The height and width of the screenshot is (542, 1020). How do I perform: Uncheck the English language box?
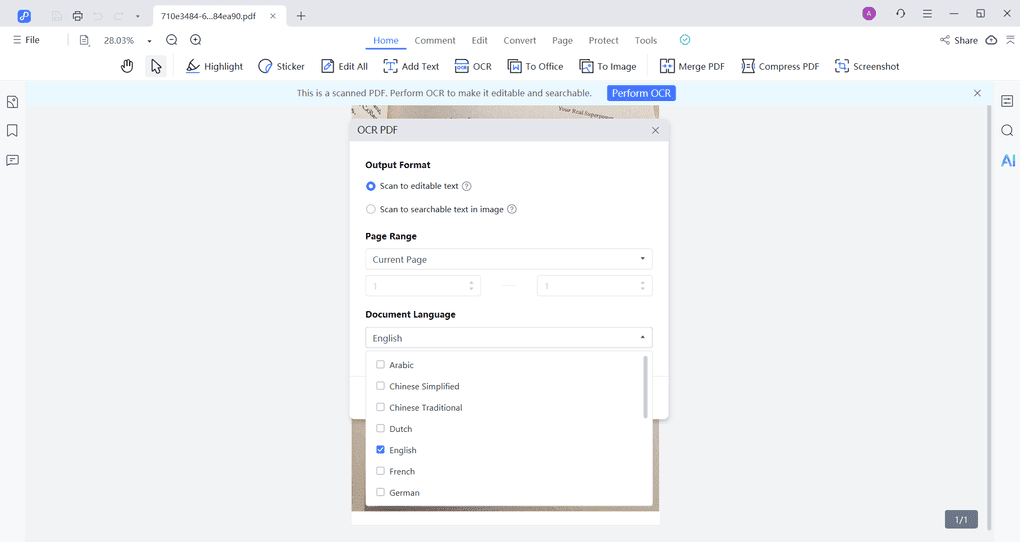tap(381, 450)
